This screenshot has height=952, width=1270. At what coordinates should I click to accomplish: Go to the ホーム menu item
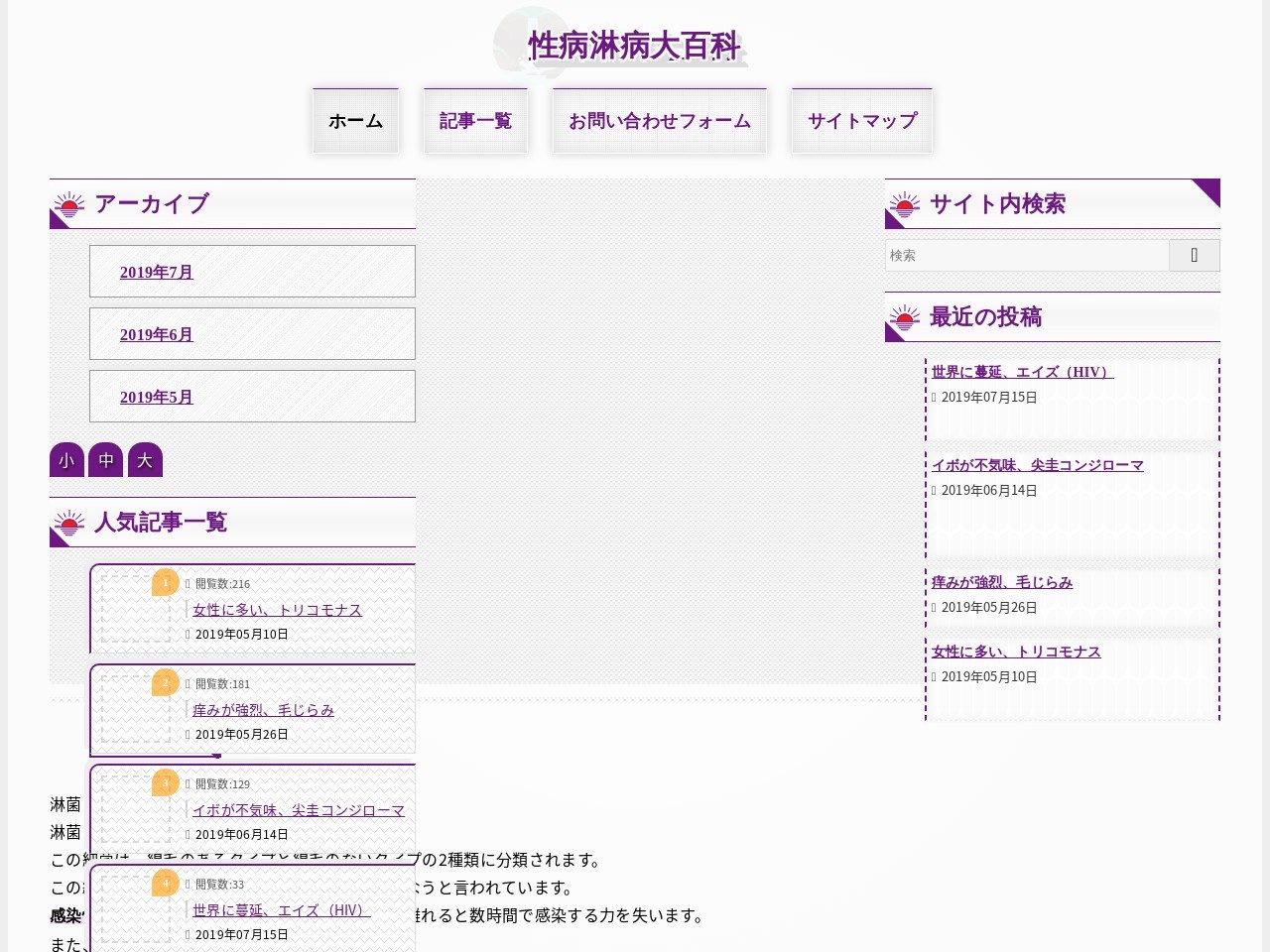pyautogui.click(x=355, y=121)
